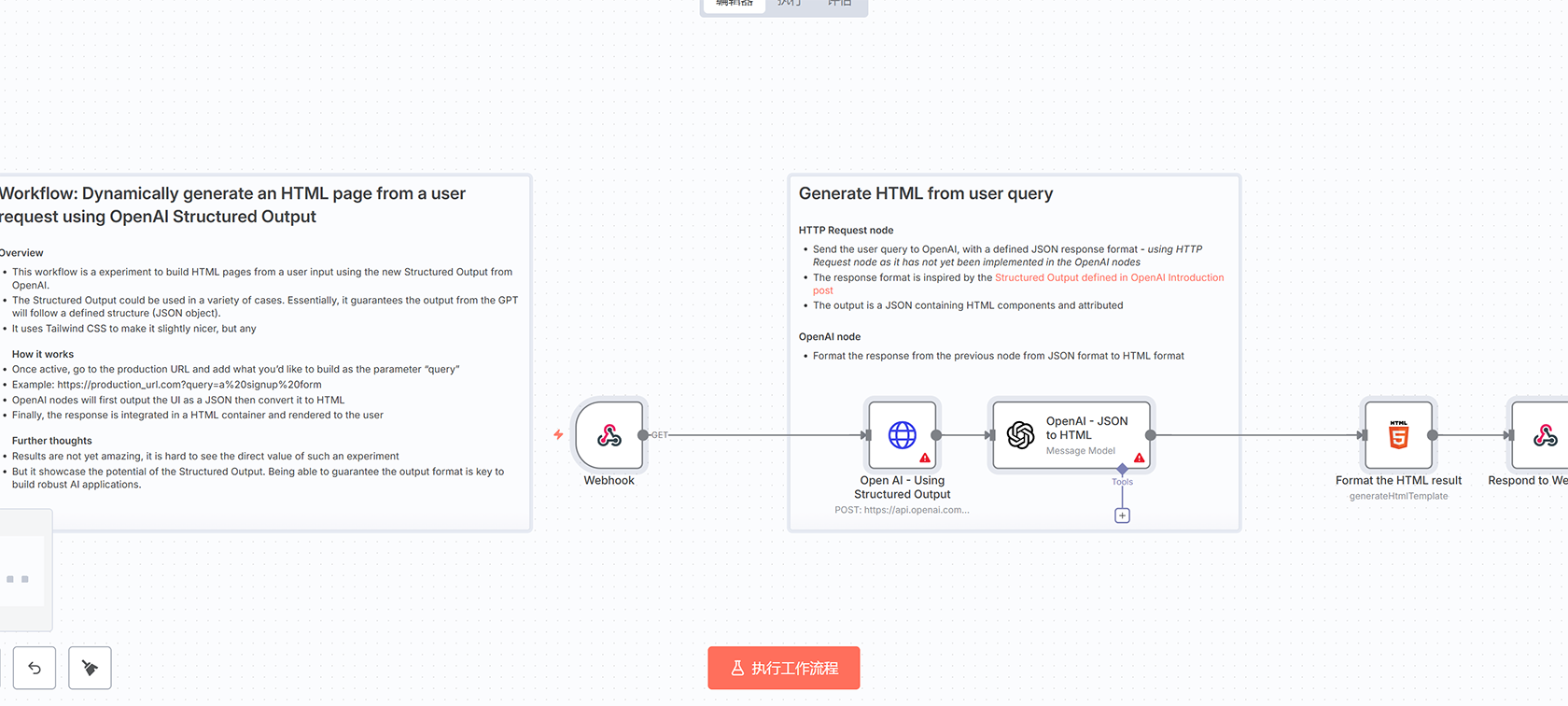Select the Webhook trigger node

click(609, 435)
